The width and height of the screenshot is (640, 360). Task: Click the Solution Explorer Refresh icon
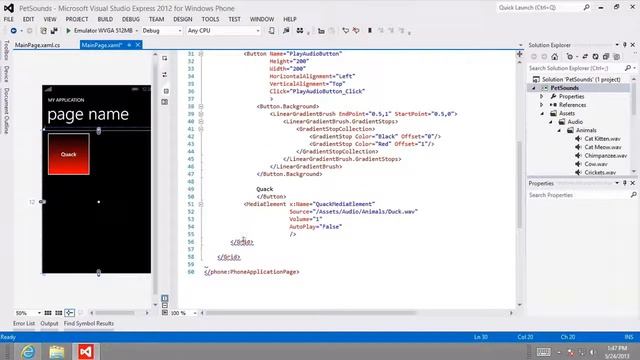pos(596,57)
